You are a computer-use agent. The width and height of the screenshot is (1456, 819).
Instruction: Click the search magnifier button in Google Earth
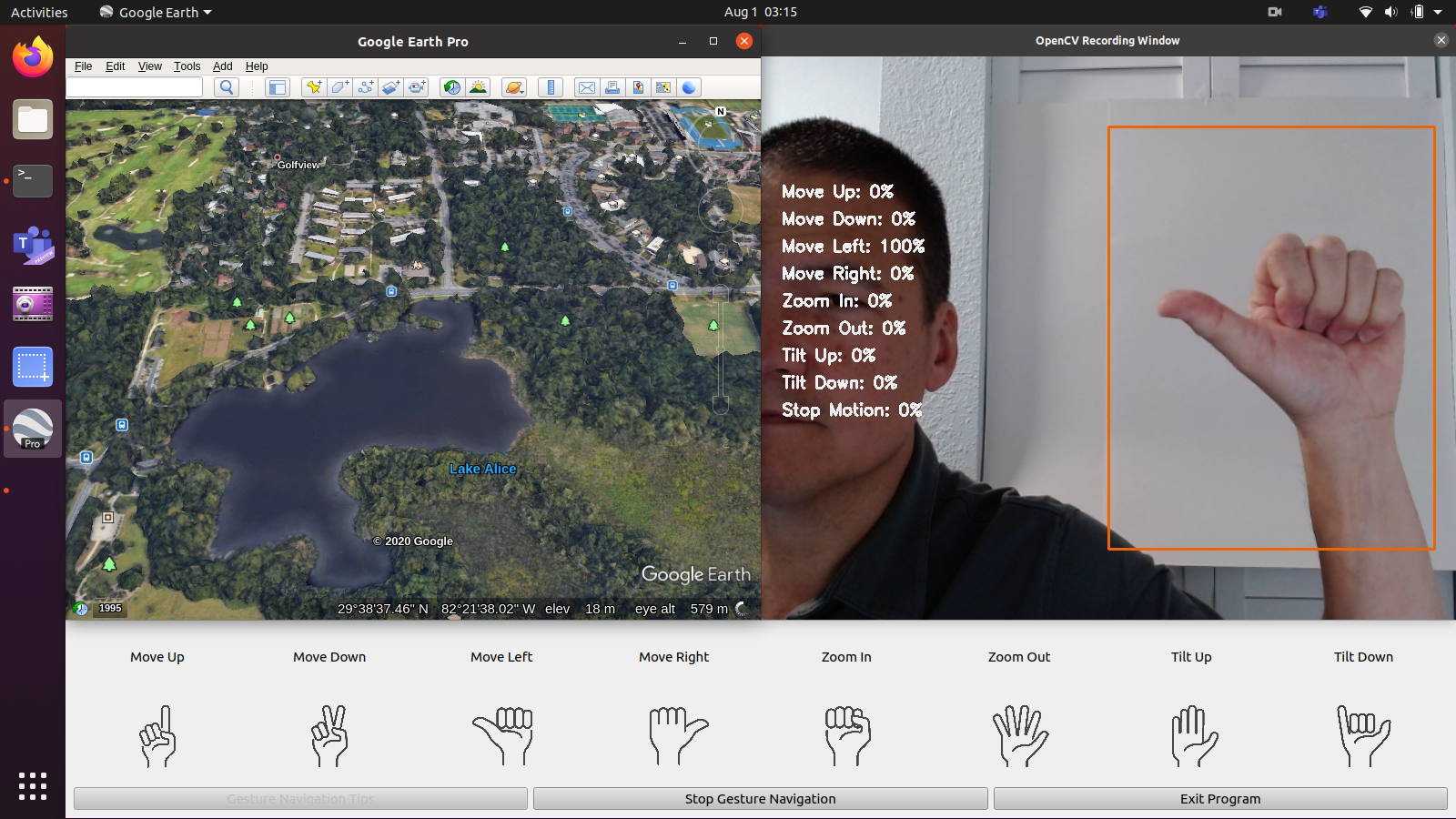click(x=227, y=87)
